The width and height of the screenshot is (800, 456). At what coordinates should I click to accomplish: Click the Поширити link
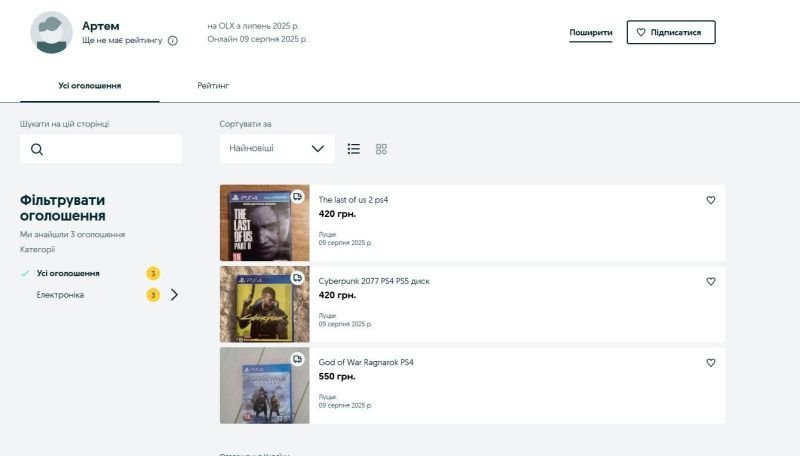pyautogui.click(x=591, y=32)
